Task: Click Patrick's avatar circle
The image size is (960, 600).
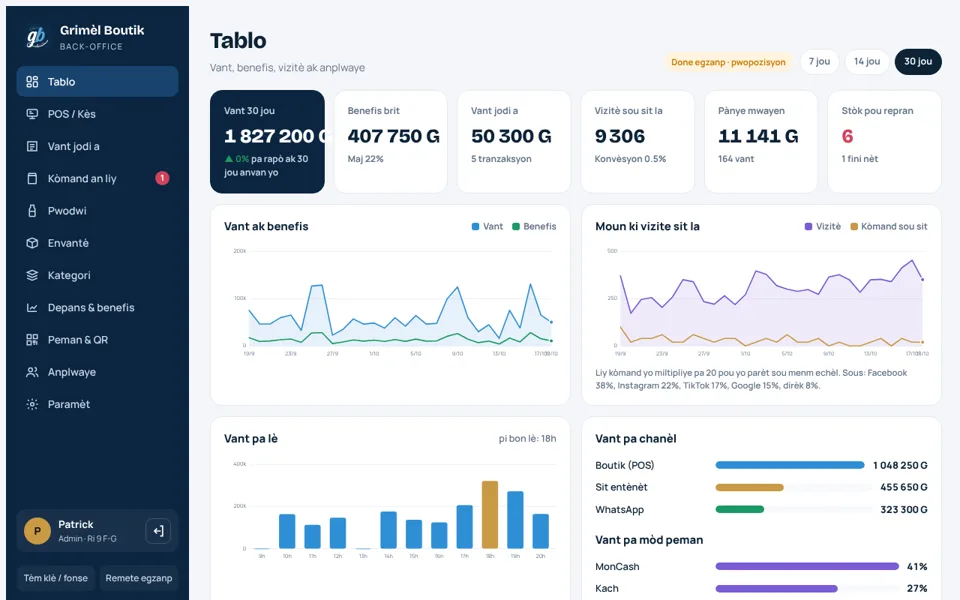Action: pos(37,531)
